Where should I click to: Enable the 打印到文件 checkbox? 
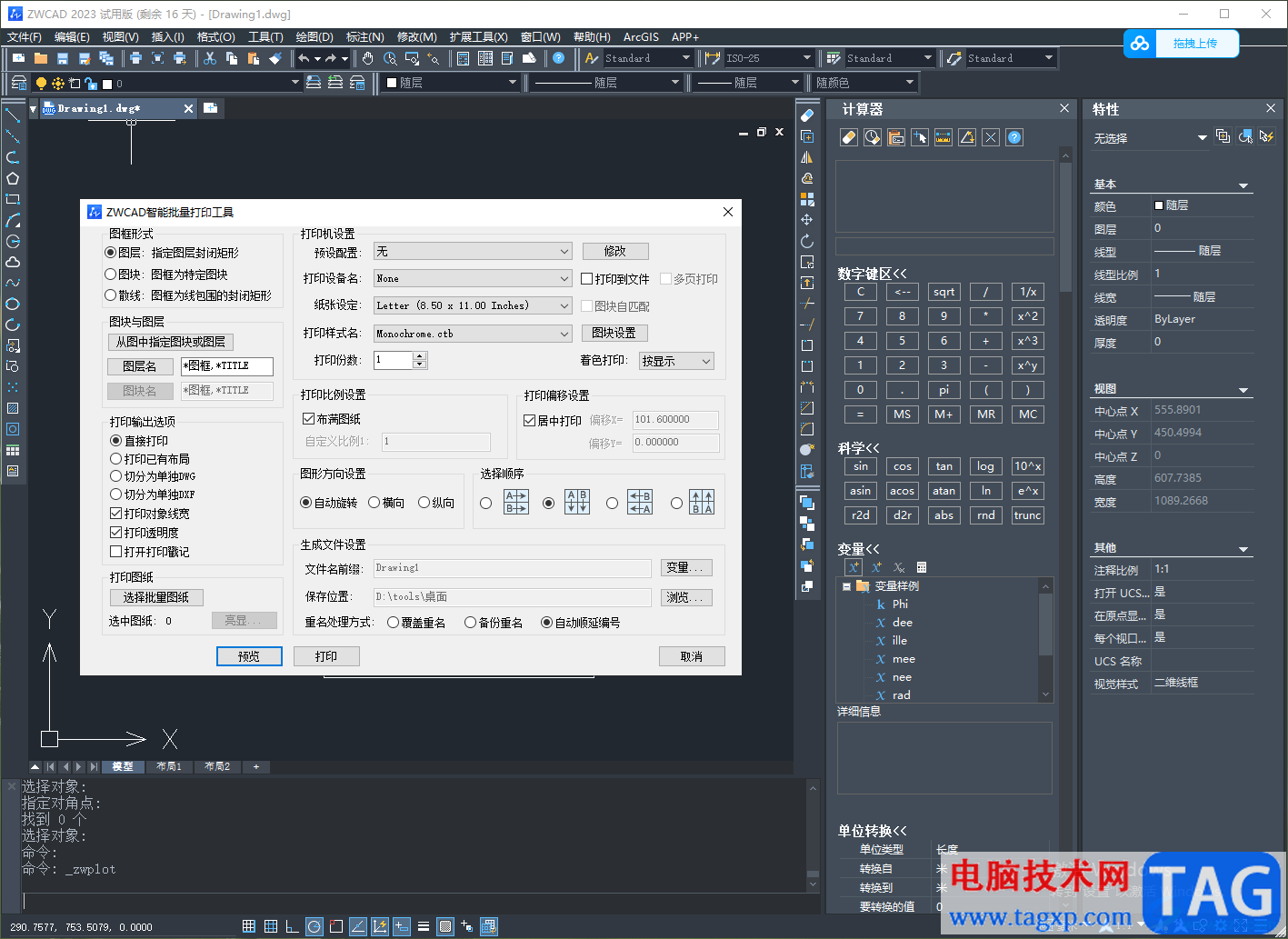point(587,279)
